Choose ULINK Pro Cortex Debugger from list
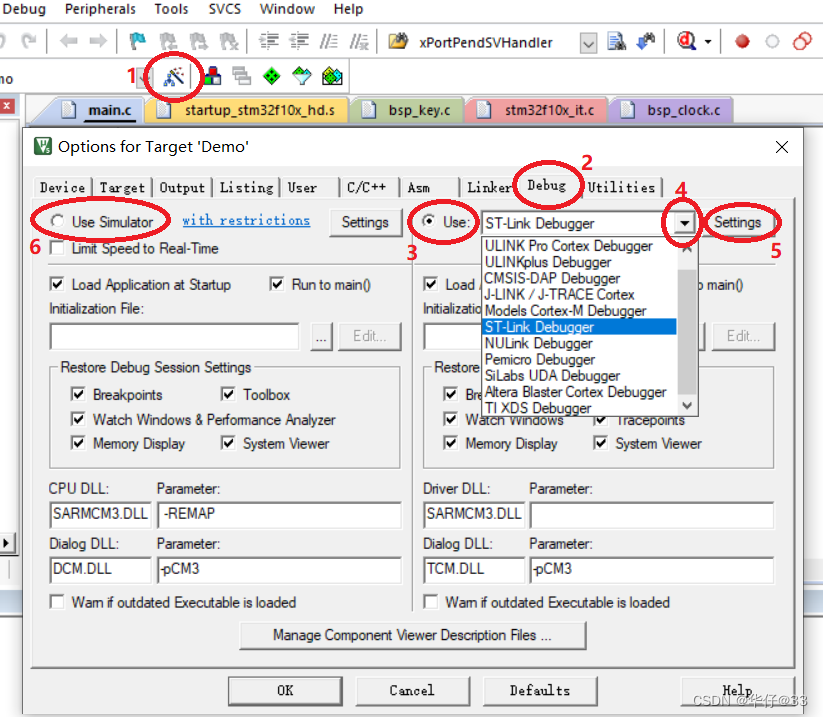The image size is (823, 717). (x=579, y=246)
